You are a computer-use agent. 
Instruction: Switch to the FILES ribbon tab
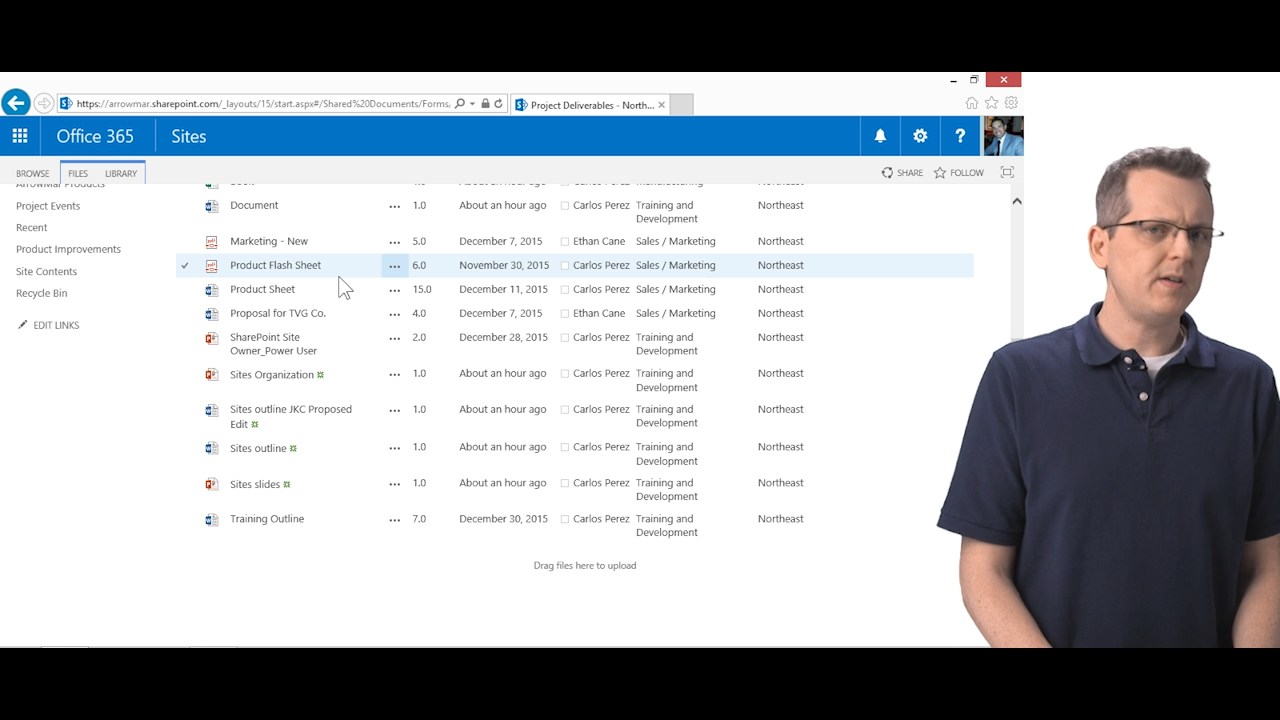tap(78, 173)
